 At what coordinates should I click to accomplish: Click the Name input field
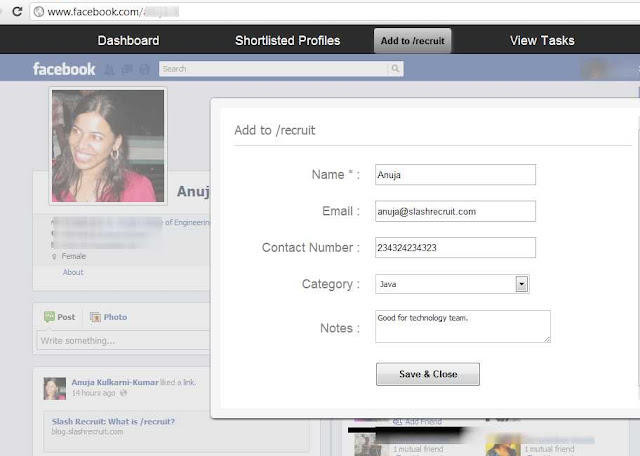(455, 175)
